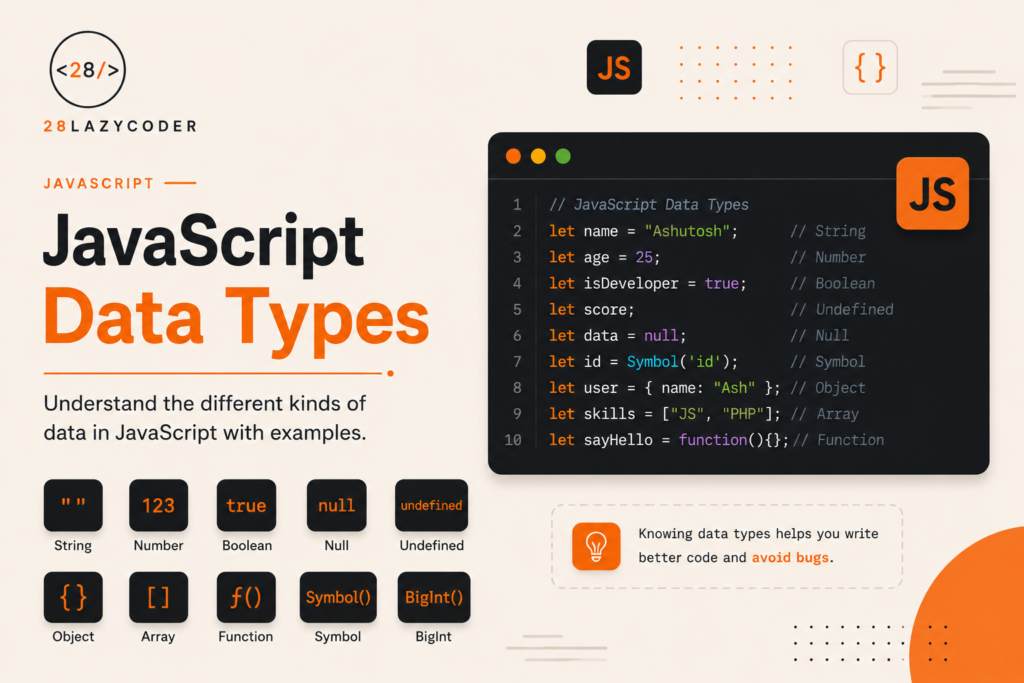Click the String quotes icon tile

(x=73, y=505)
